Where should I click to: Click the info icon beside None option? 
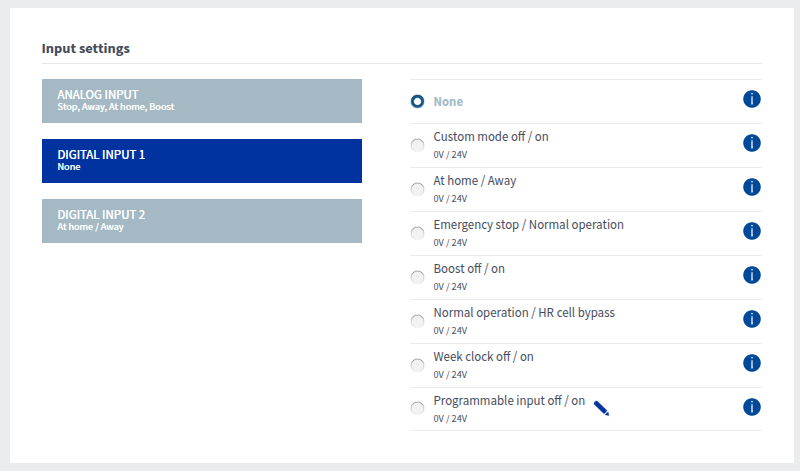pos(752,99)
